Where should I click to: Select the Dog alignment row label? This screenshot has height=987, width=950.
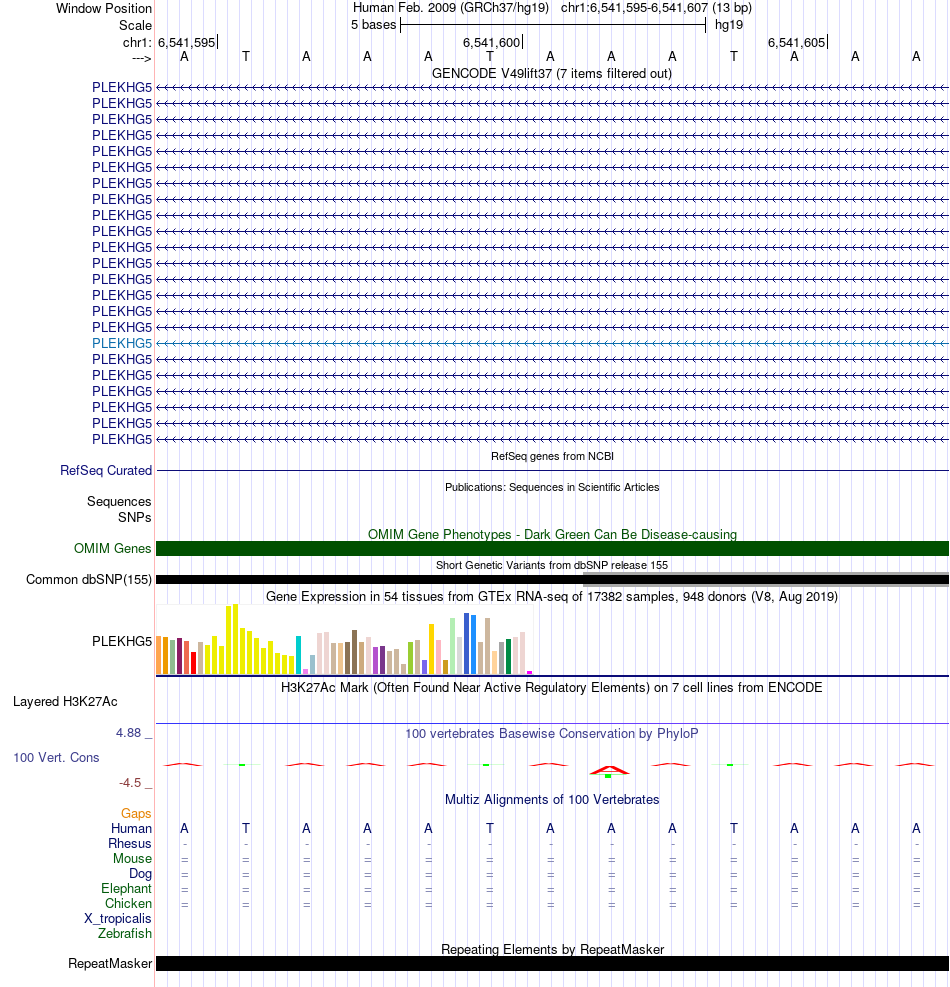coord(140,873)
